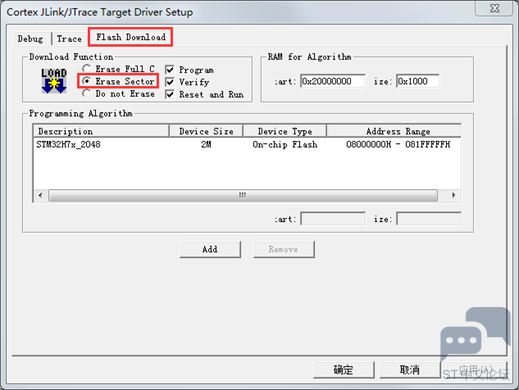
Task: Open the Flash Download tab
Action: 131,37
